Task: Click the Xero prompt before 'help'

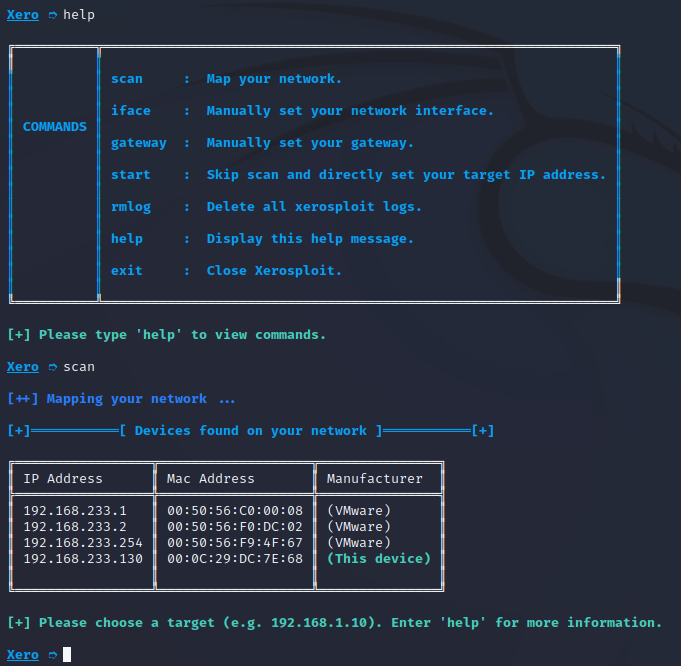Action: pos(23,15)
